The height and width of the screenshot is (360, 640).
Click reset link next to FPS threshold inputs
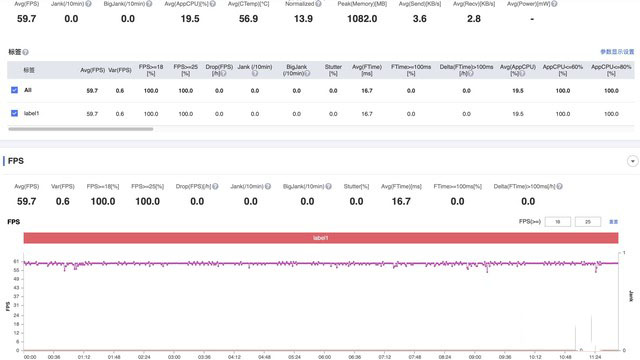[613, 222]
